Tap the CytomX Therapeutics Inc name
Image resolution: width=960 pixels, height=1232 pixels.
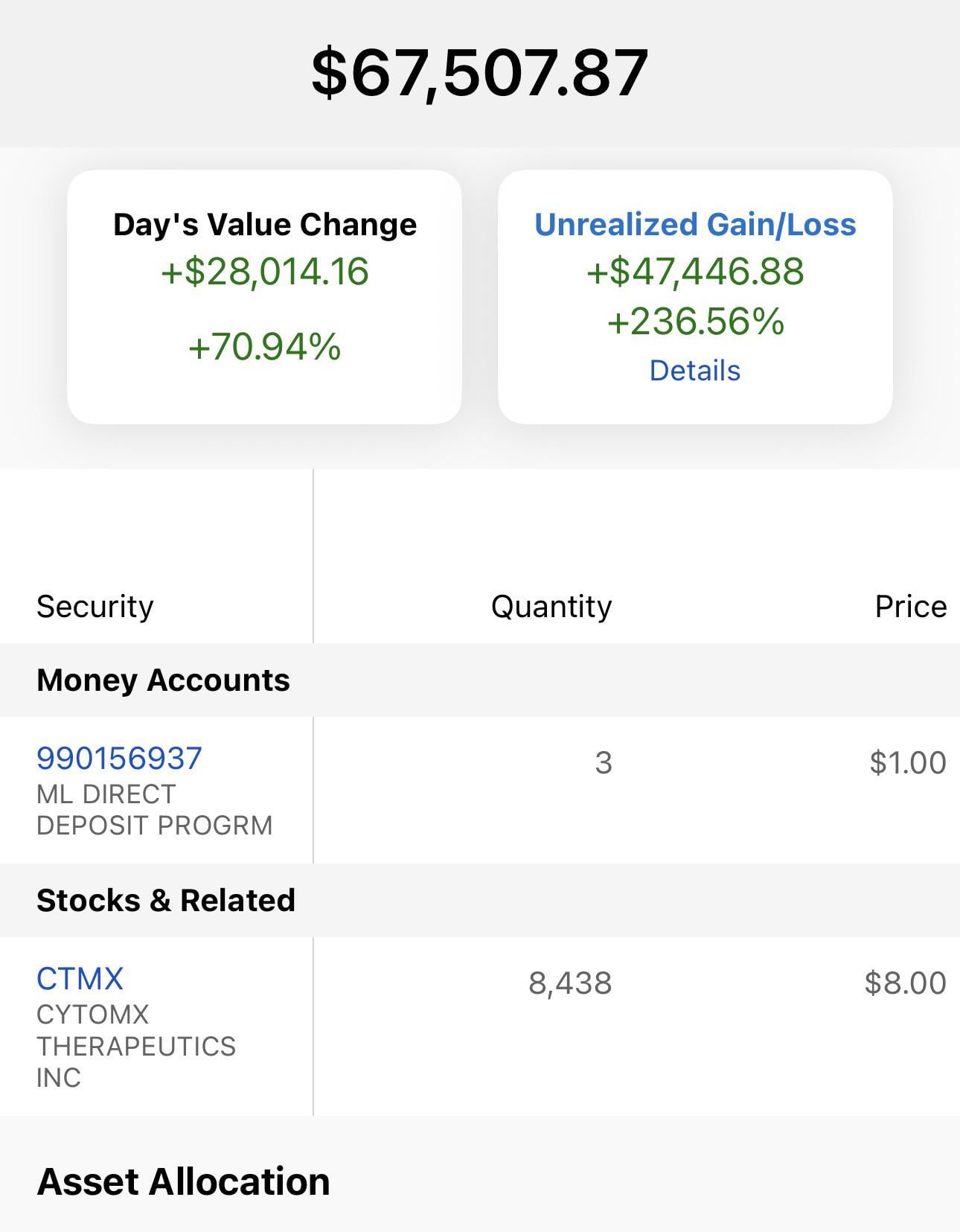(x=135, y=1046)
